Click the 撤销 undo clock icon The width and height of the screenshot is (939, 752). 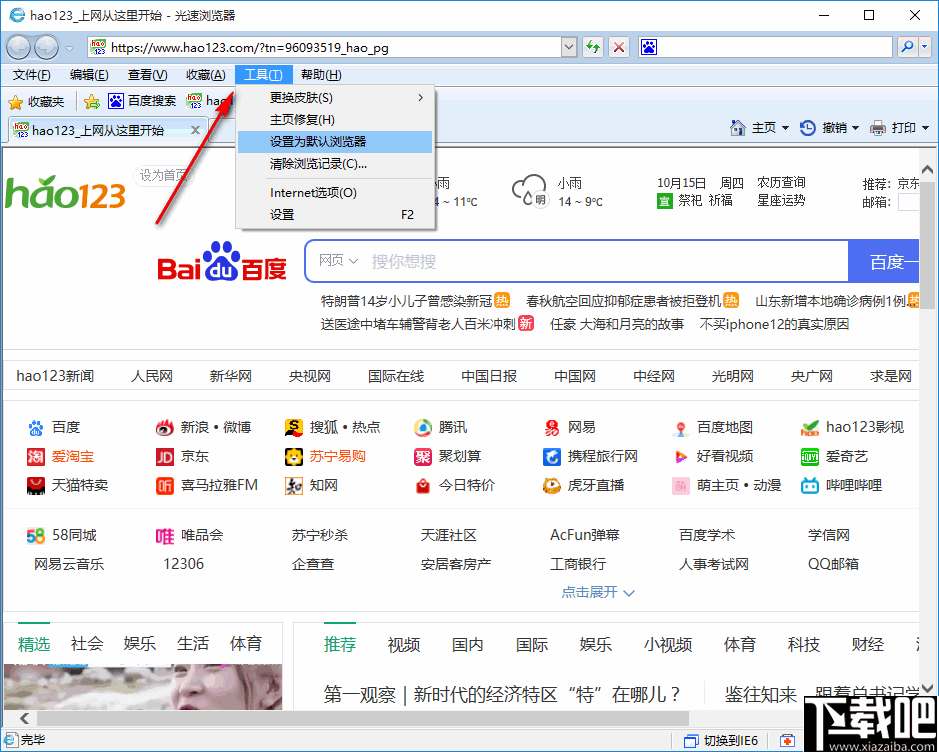808,128
